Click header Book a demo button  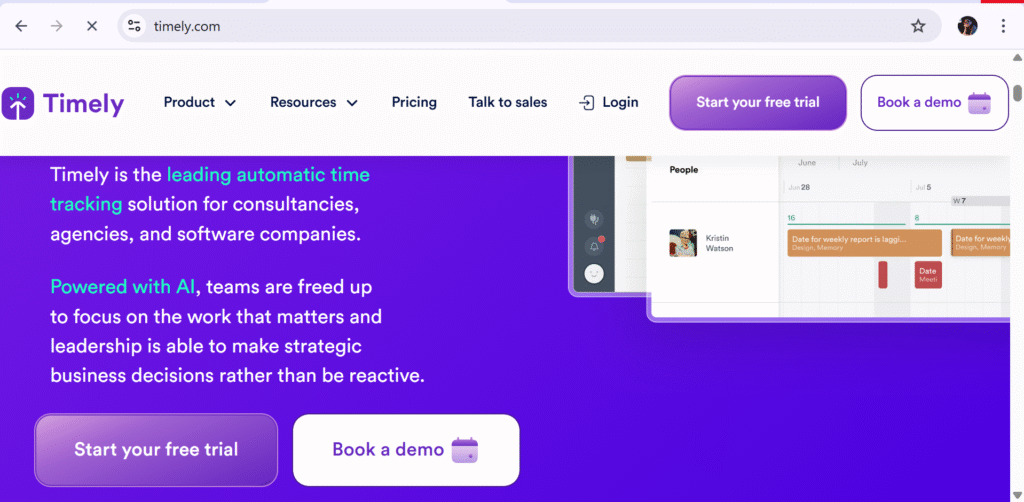coord(935,102)
